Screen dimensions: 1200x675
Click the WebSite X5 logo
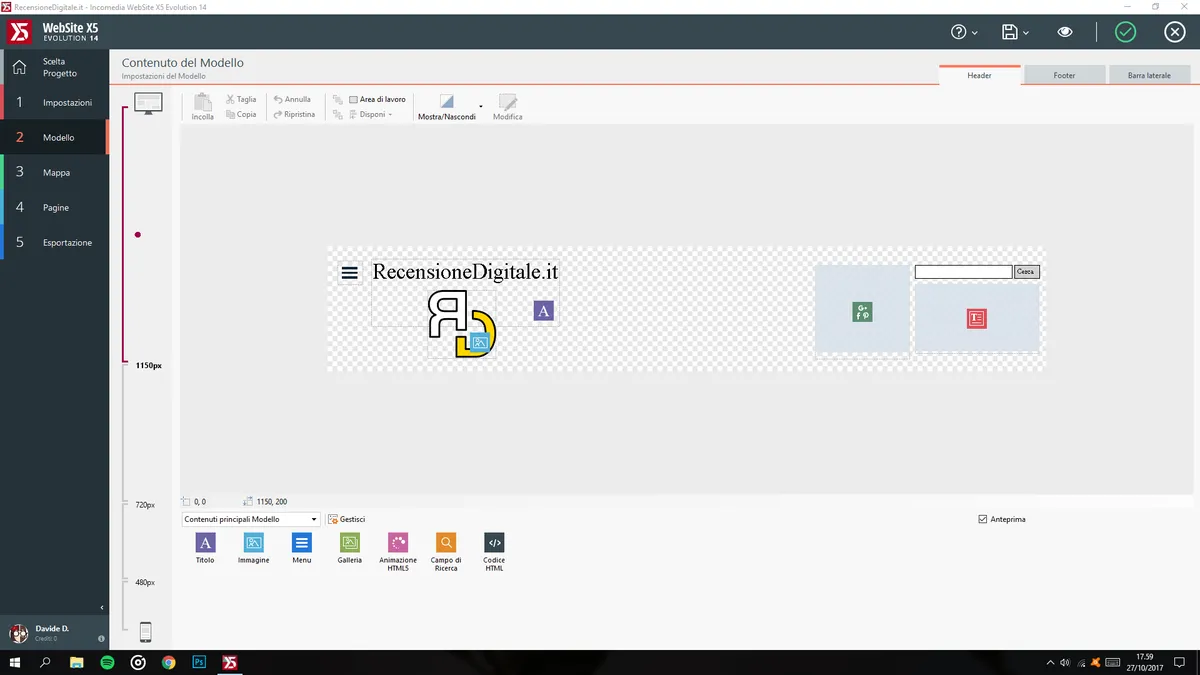(x=55, y=32)
